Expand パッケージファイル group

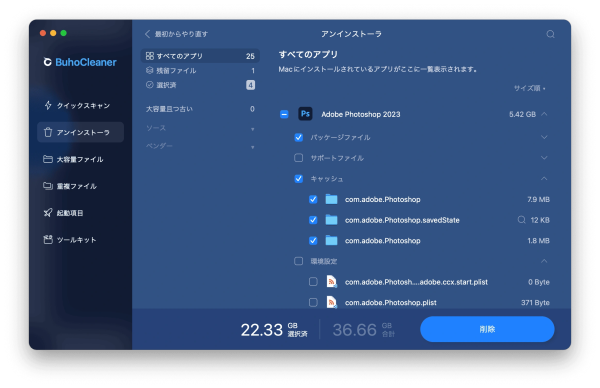click(x=544, y=137)
